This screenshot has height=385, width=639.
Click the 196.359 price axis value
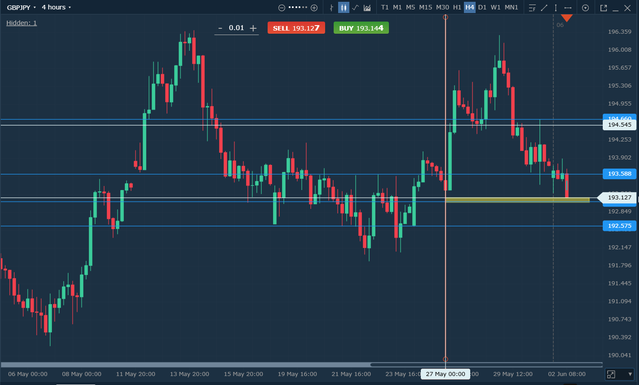pos(619,32)
